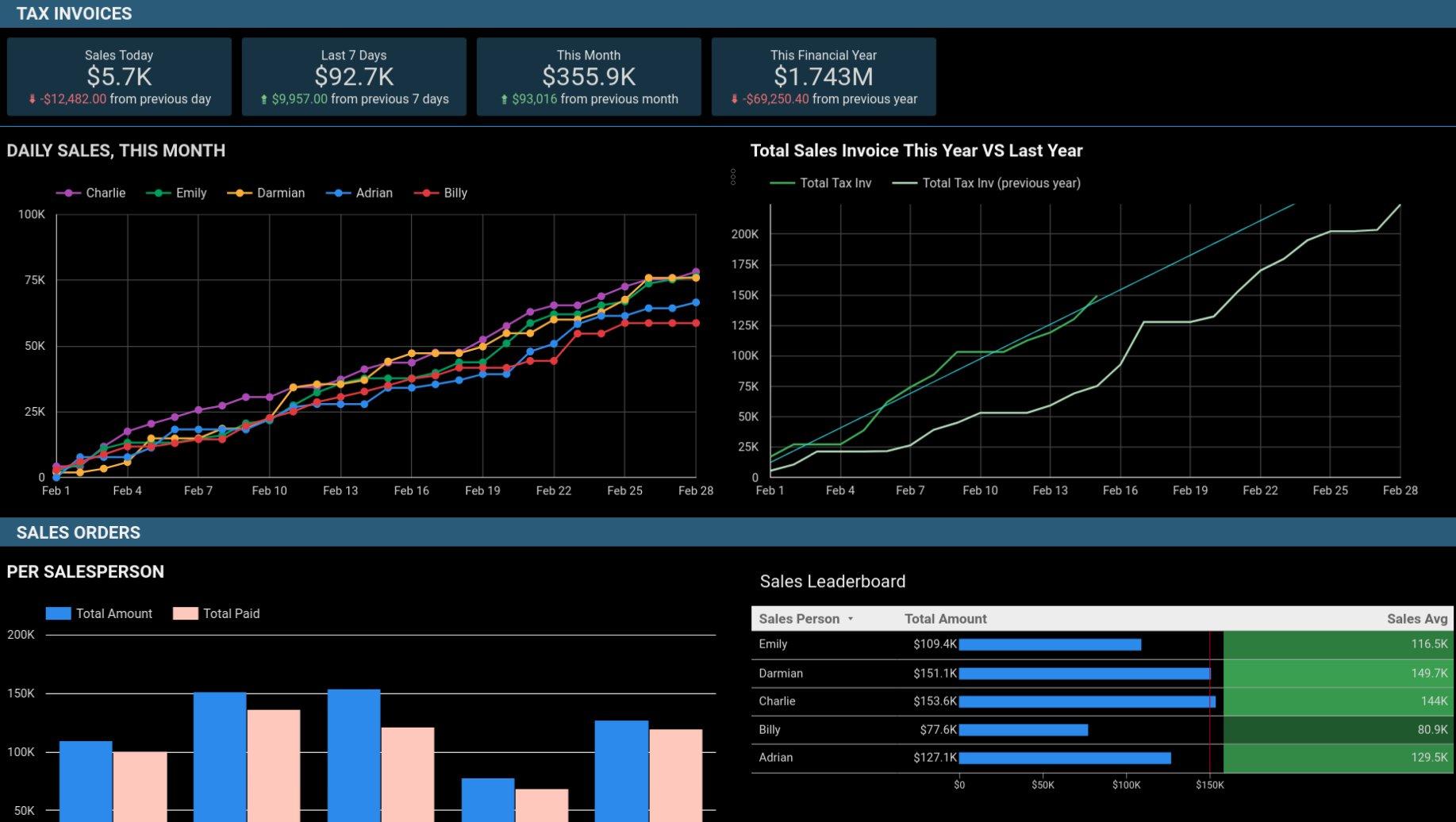Screen dimensions: 1456x822
Task: Select the Darmian row in Sales Leaderboard
Action: (1102, 673)
